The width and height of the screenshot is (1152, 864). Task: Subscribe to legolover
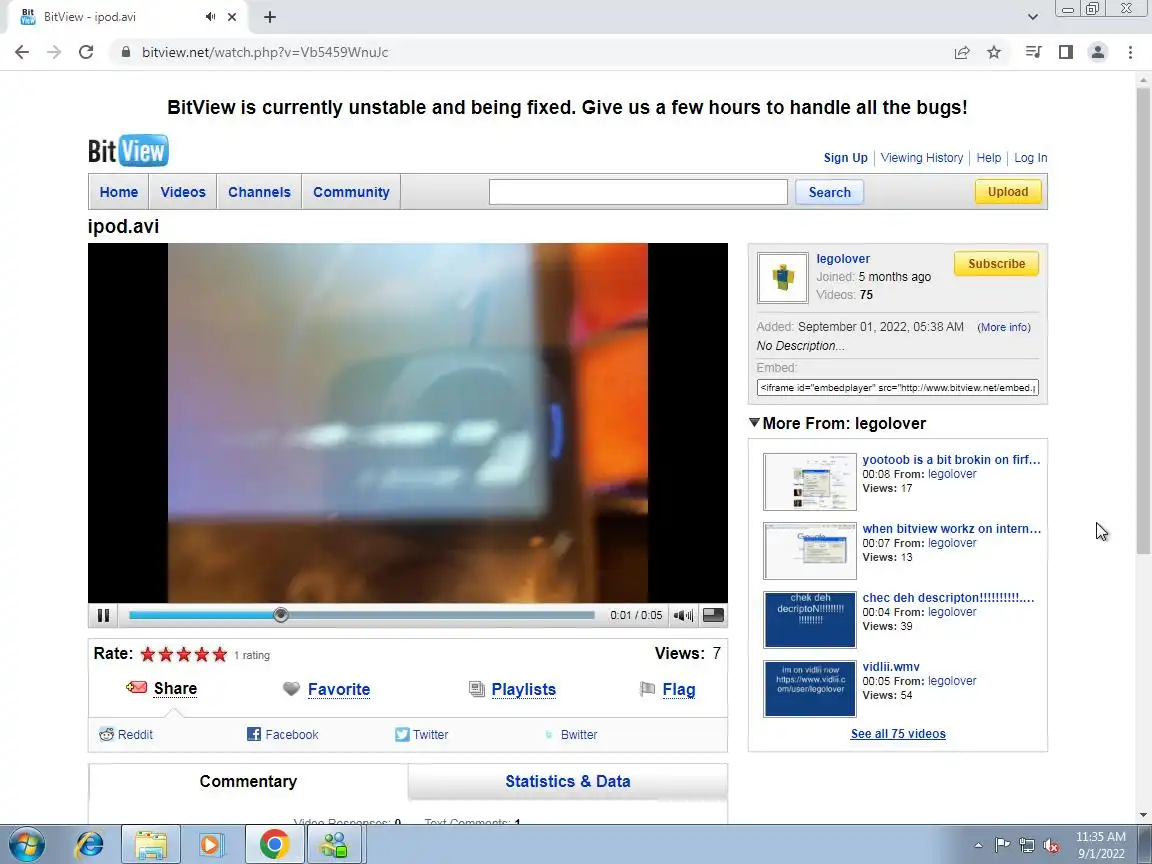996,264
